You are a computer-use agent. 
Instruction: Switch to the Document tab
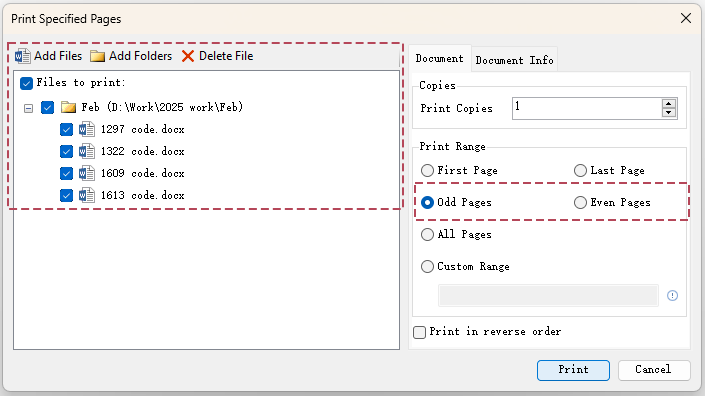(x=439, y=58)
